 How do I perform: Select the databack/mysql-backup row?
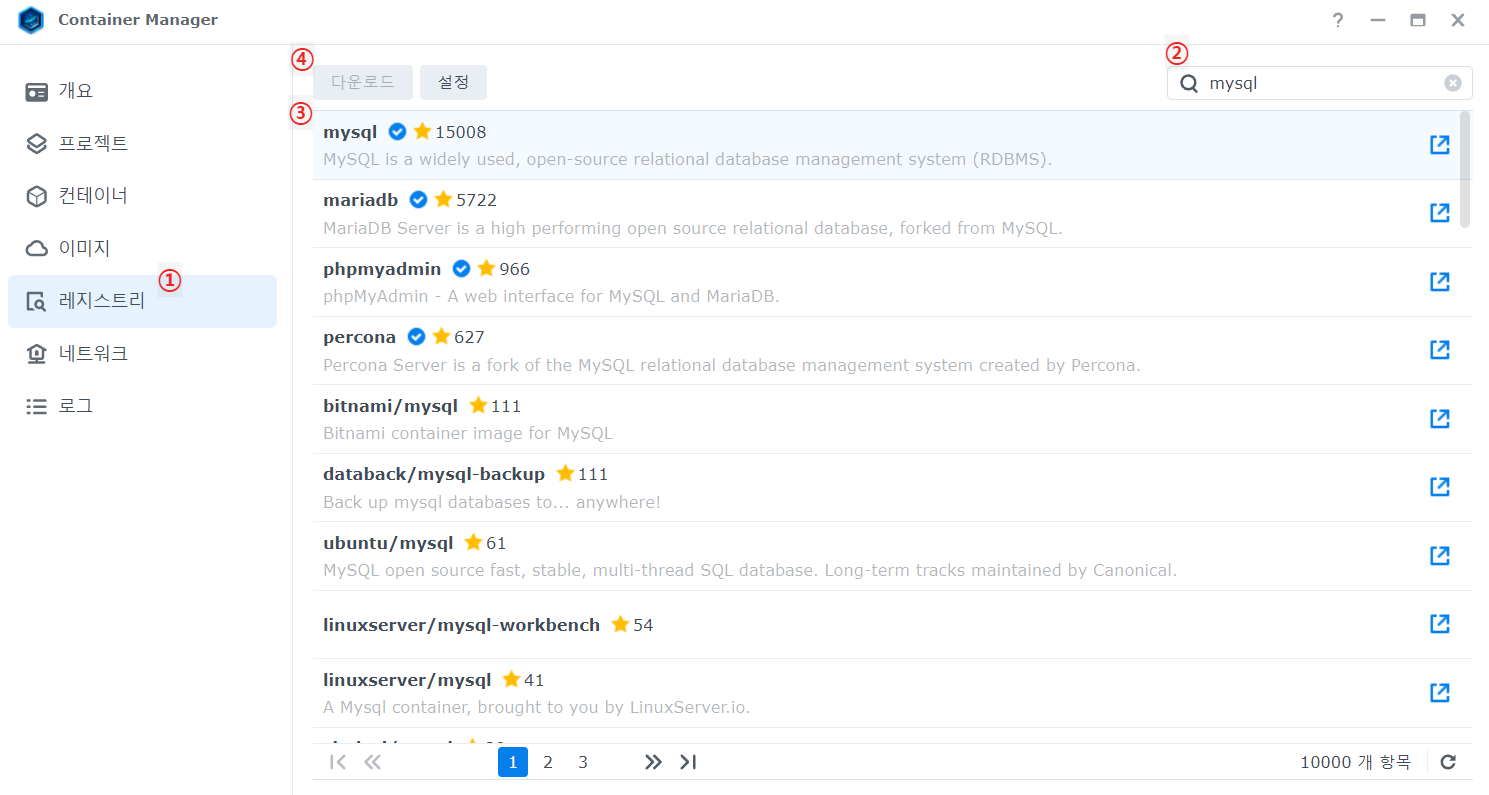coord(892,488)
